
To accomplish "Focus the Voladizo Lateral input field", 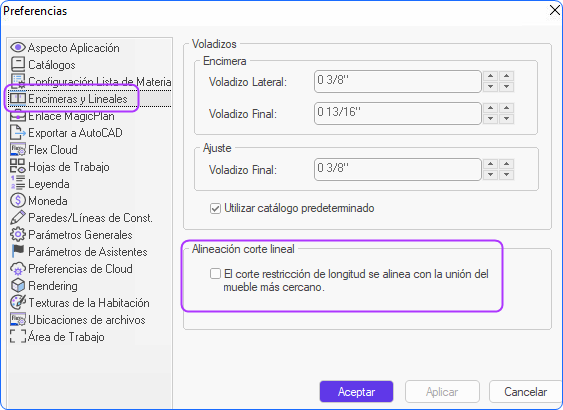I will [x=397, y=81].
